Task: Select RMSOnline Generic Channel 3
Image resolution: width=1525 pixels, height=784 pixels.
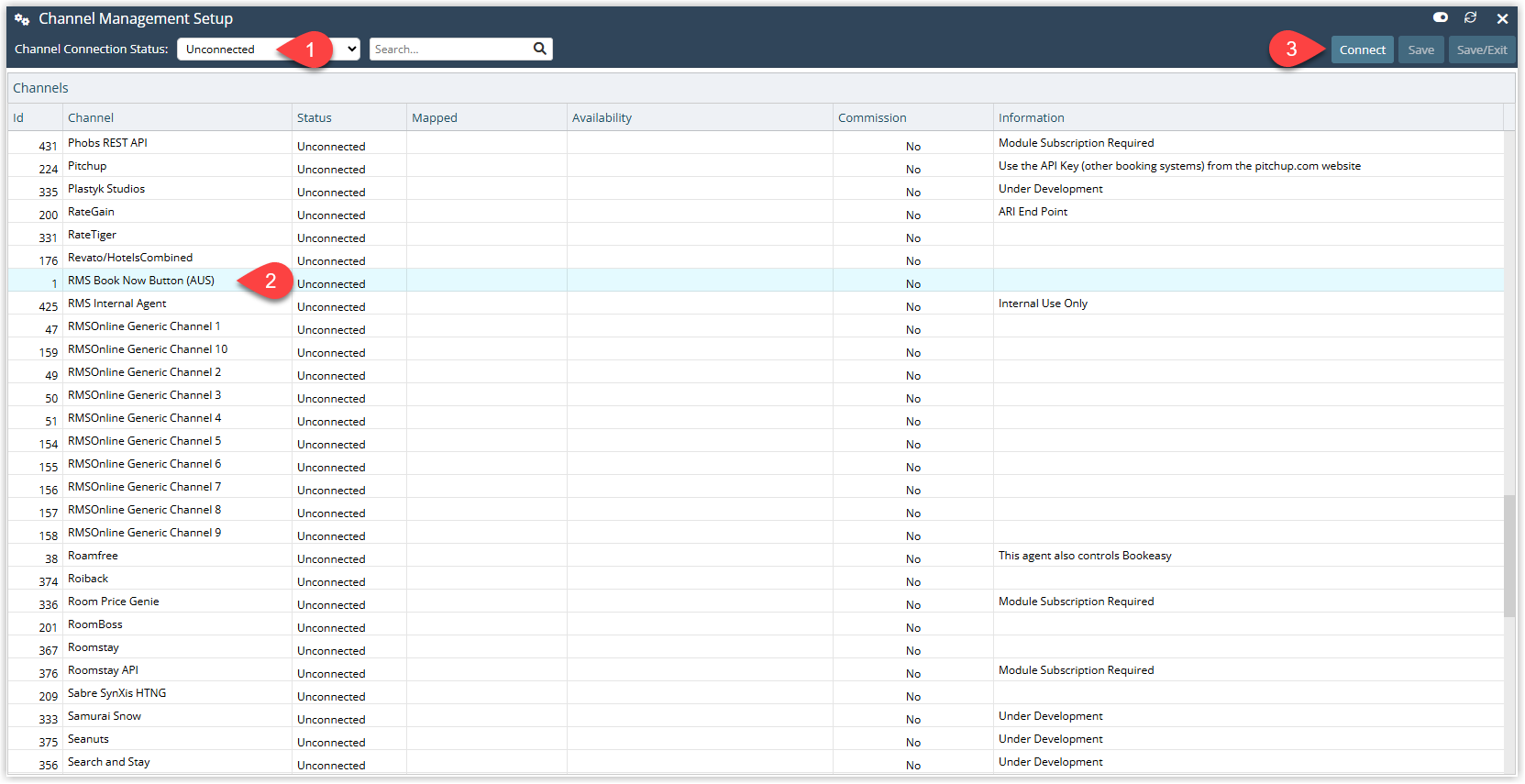Action: point(144,395)
